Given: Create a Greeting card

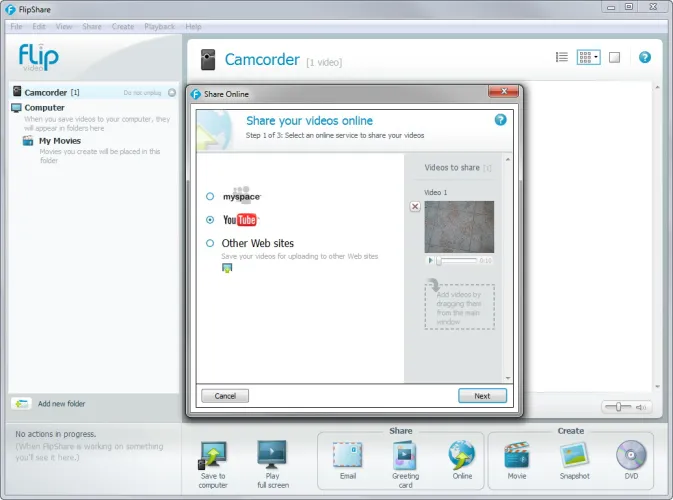Looking at the screenshot, I should pyautogui.click(x=405, y=465).
